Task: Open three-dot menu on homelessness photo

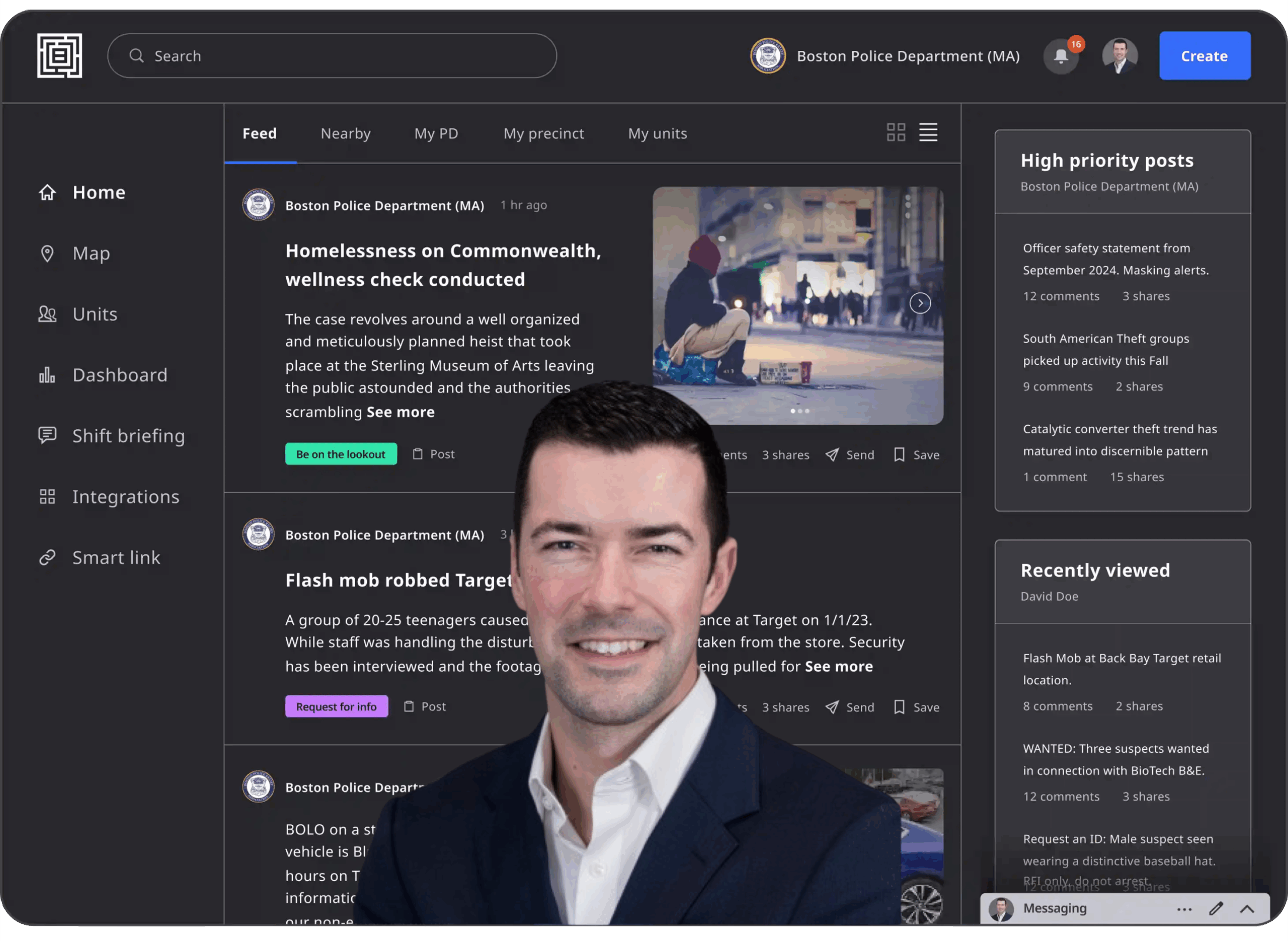Action: pyautogui.click(x=908, y=206)
